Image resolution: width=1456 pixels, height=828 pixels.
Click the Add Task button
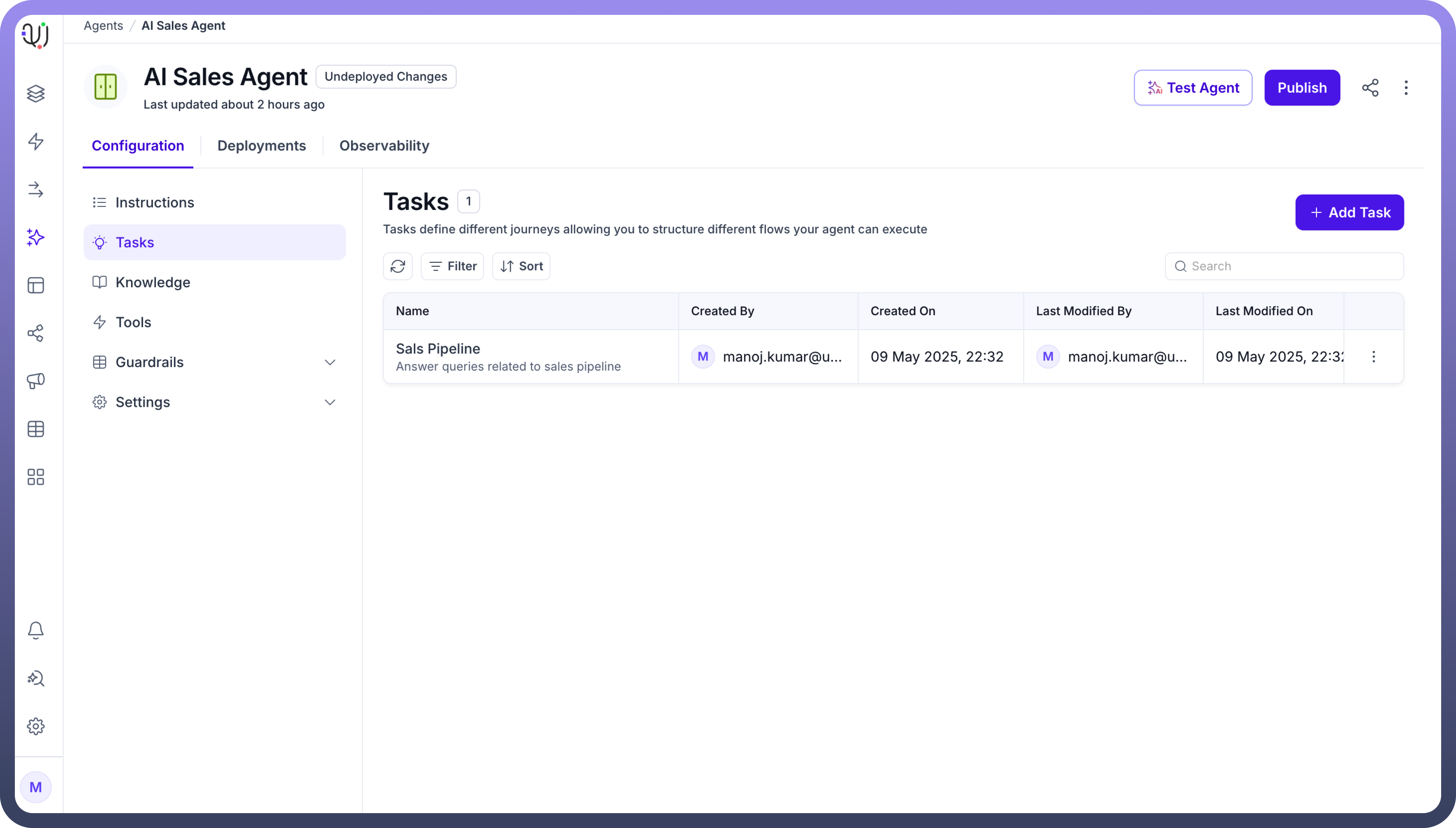1349,213
